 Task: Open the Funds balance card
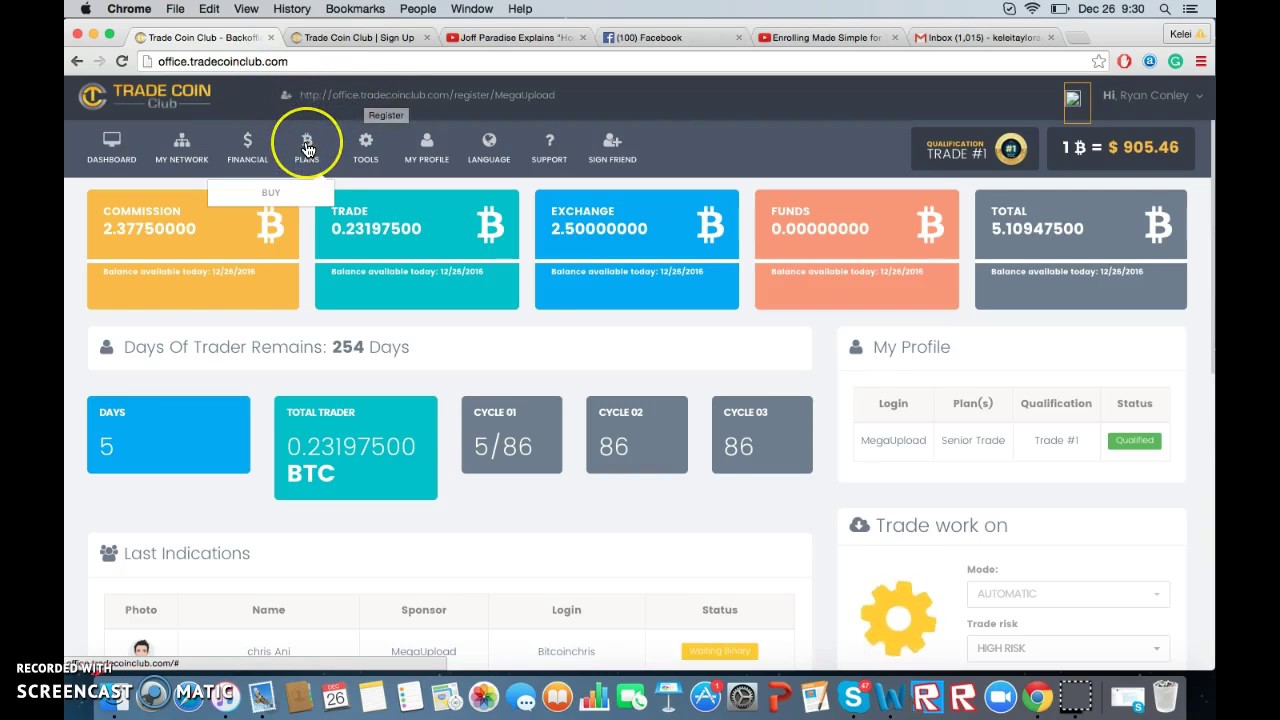click(857, 249)
